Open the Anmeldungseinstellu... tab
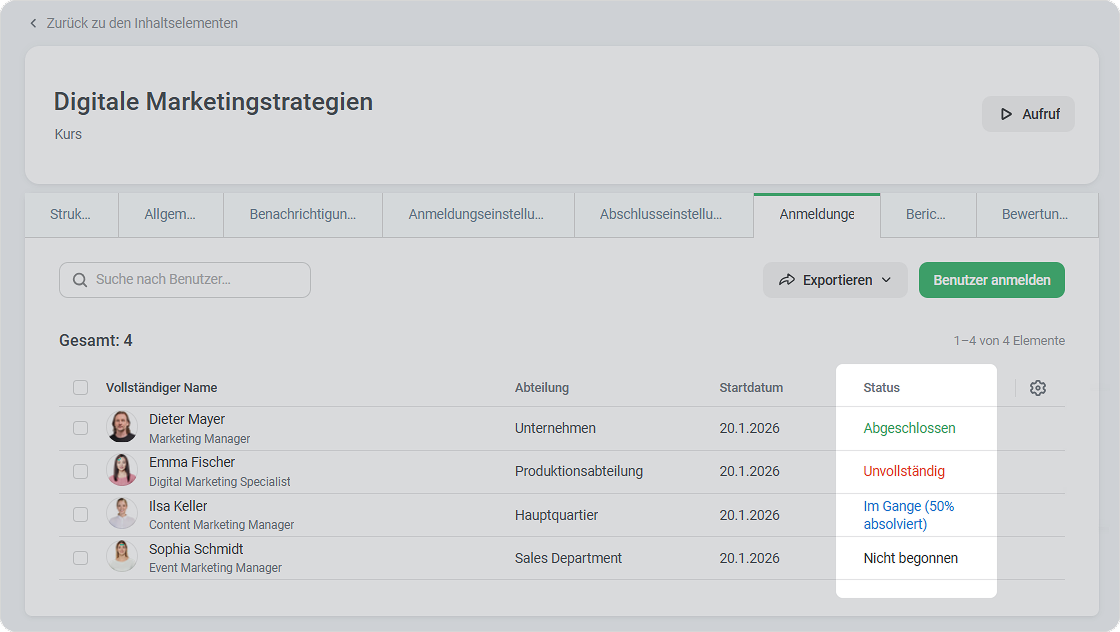The width and height of the screenshot is (1120, 632). point(478,215)
